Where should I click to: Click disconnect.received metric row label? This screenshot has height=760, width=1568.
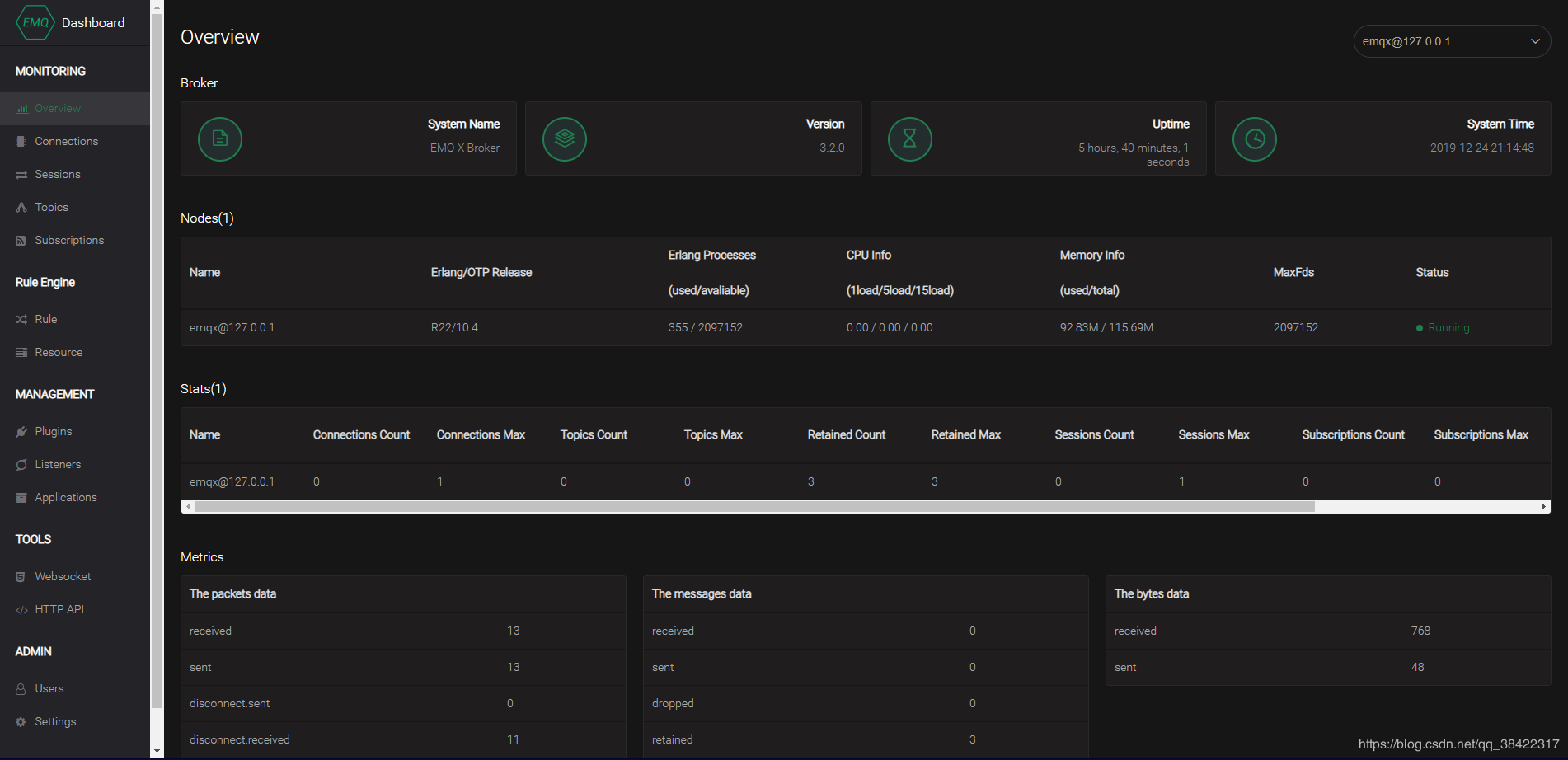pyautogui.click(x=240, y=740)
